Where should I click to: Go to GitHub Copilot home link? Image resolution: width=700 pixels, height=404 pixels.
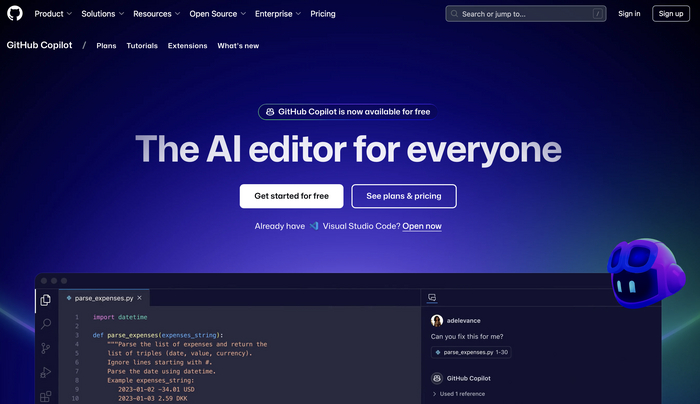[x=39, y=45]
